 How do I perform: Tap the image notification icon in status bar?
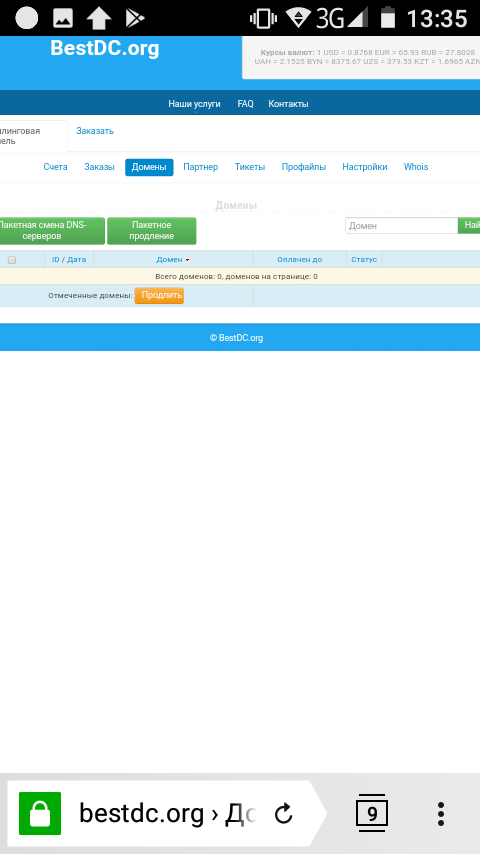tap(63, 18)
